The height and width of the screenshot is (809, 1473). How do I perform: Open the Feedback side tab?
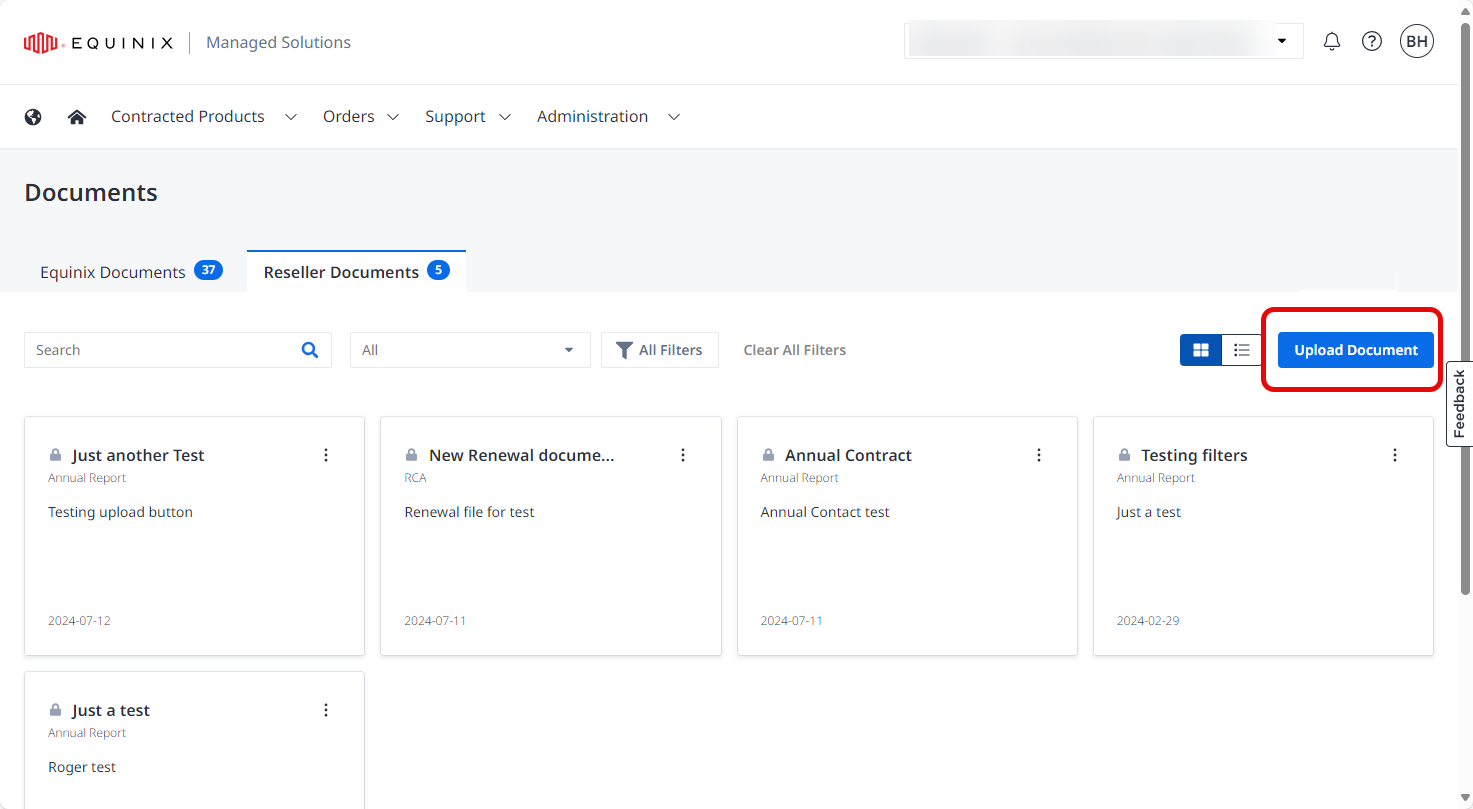(1459, 404)
